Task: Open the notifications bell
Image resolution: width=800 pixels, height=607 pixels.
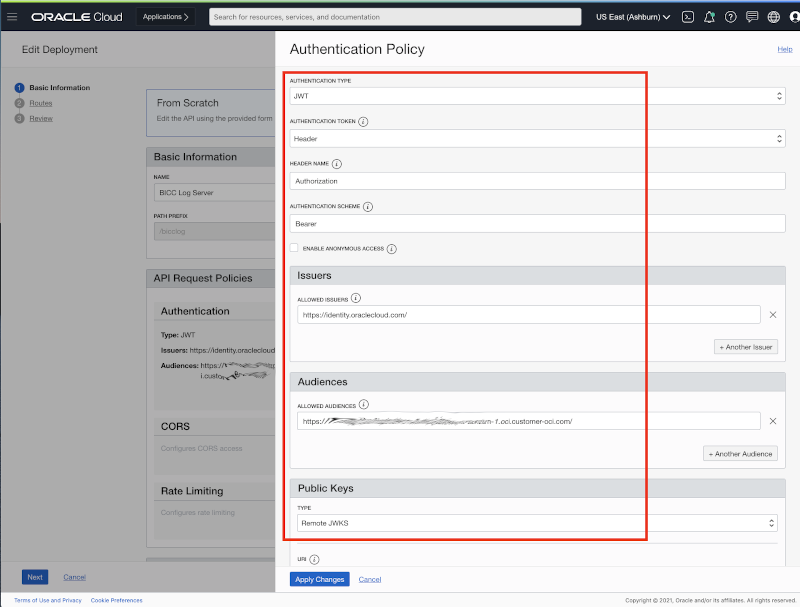Action: click(712, 16)
